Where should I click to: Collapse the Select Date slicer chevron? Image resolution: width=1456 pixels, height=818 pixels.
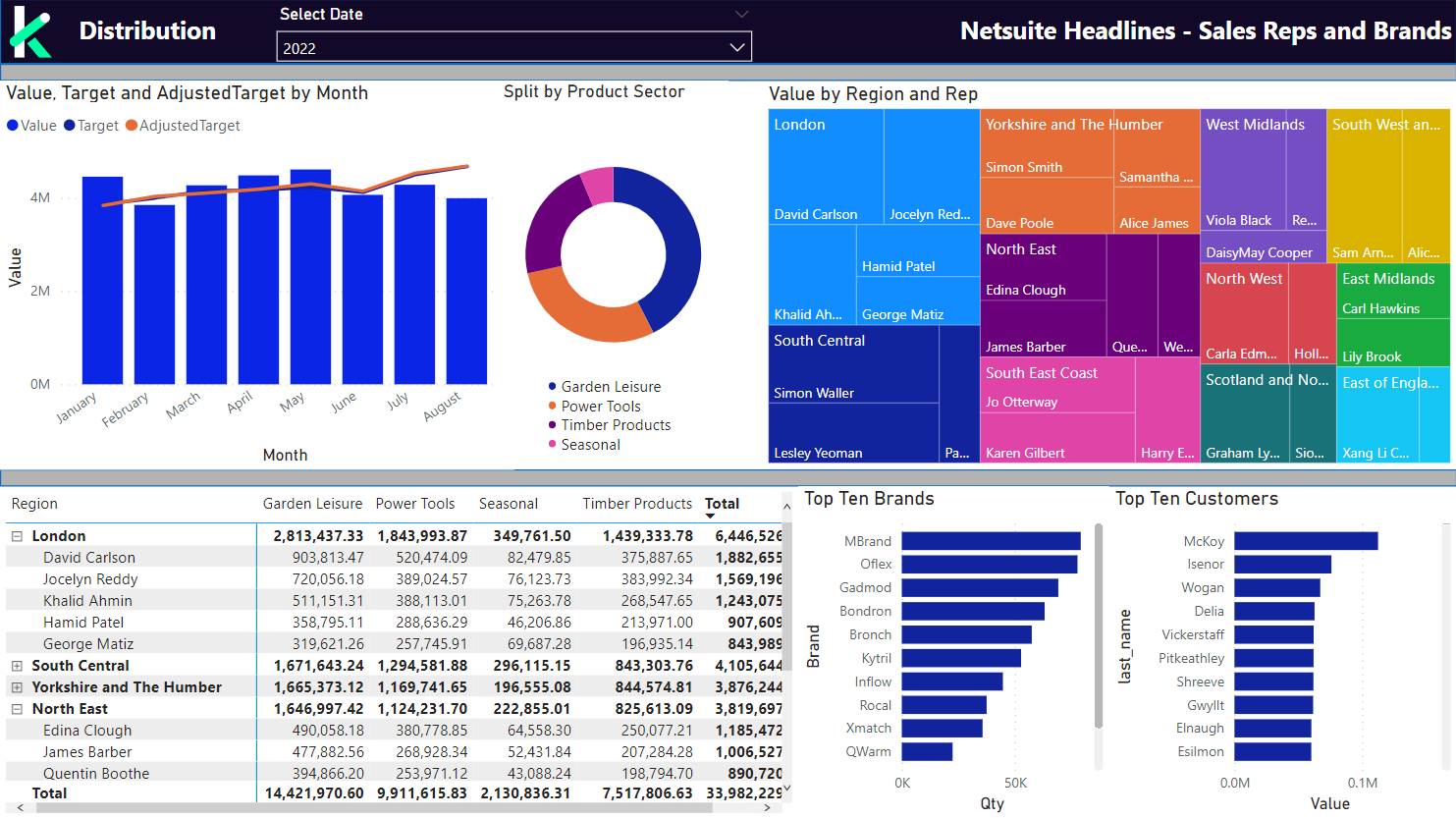[x=742, y=14]
